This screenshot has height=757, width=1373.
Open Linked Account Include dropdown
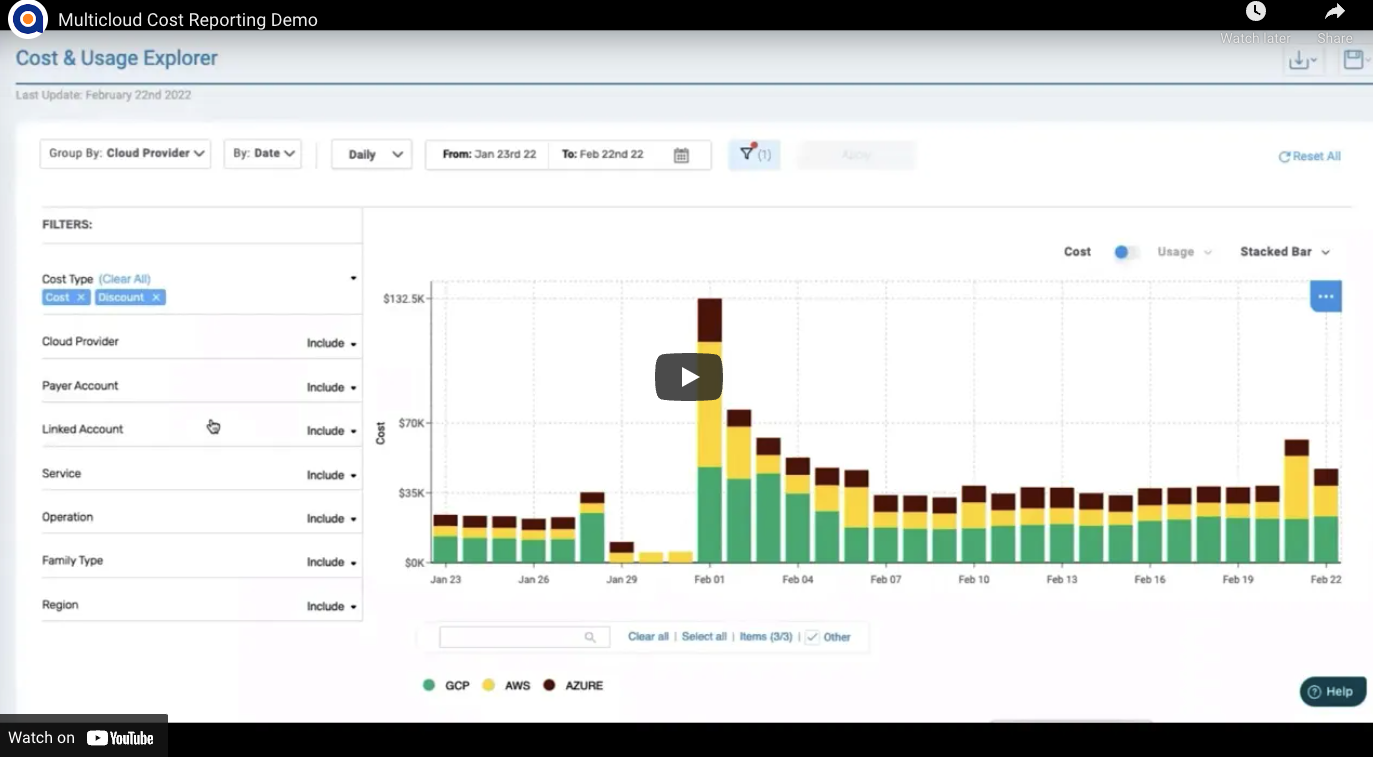pyautogui.click(x=332, y=431)
